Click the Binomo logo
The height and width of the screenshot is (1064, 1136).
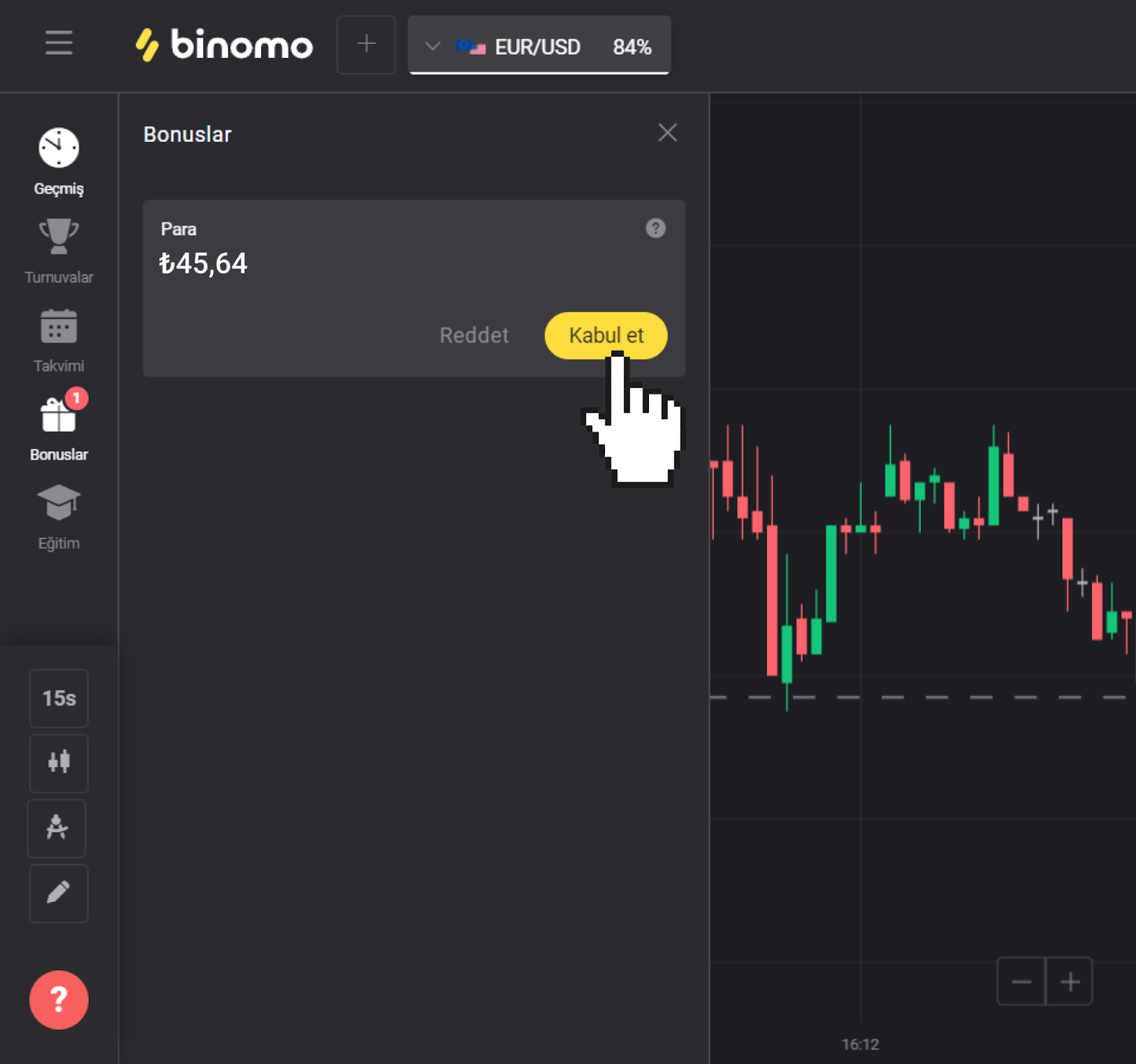224,45
